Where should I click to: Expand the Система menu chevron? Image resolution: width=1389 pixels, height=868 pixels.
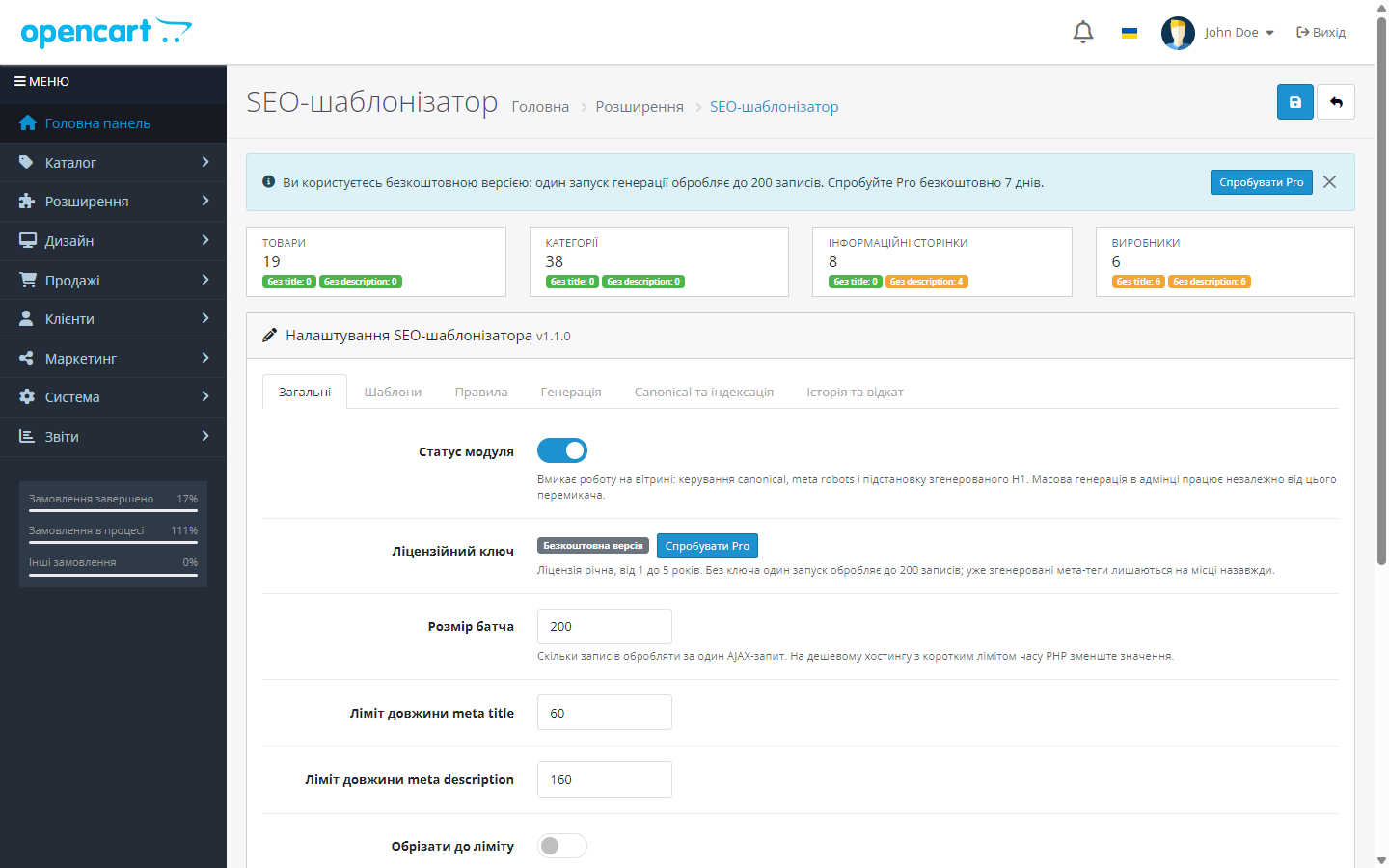click(205, 396)
